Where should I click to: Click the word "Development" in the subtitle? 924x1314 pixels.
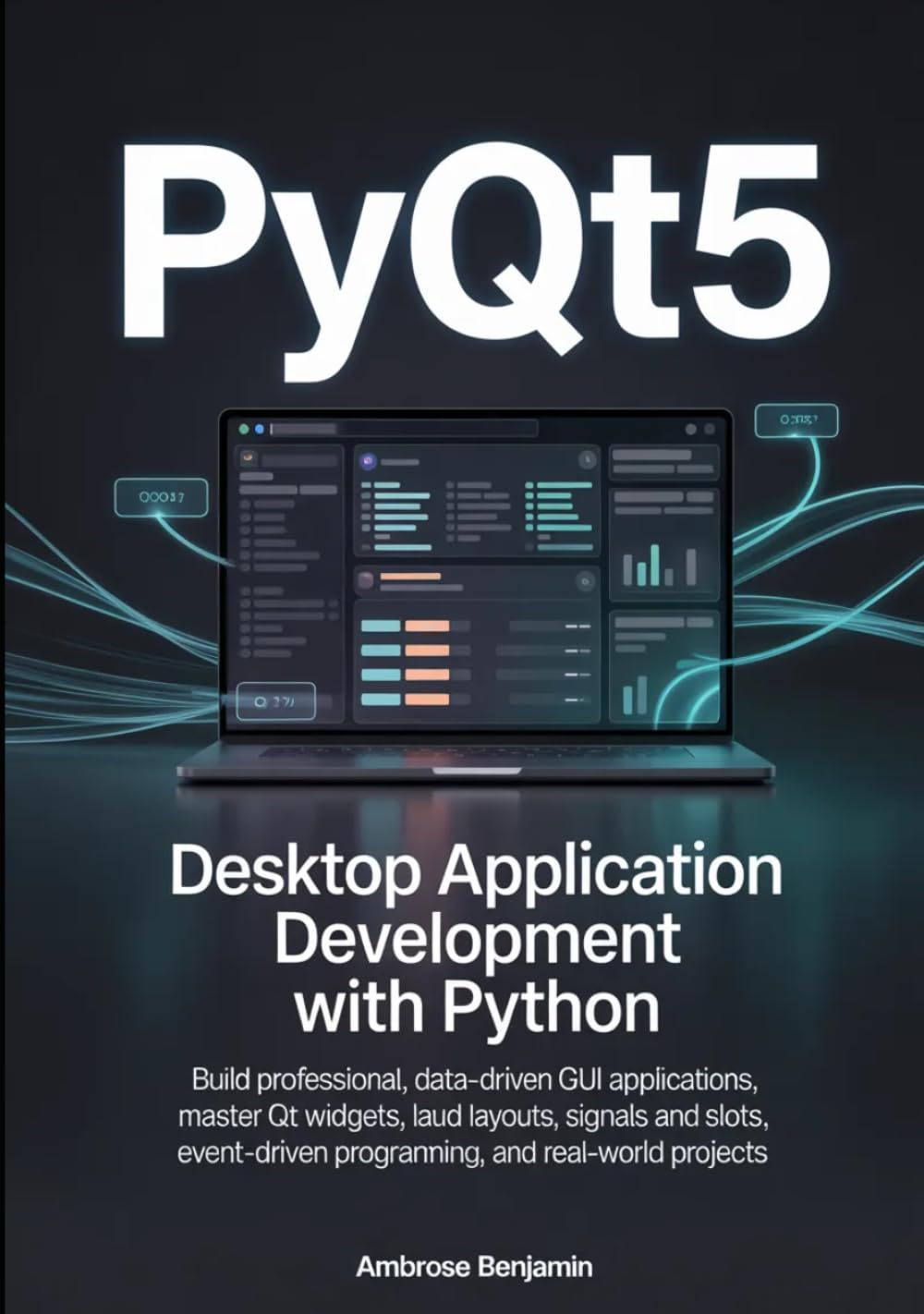[477, 938]
